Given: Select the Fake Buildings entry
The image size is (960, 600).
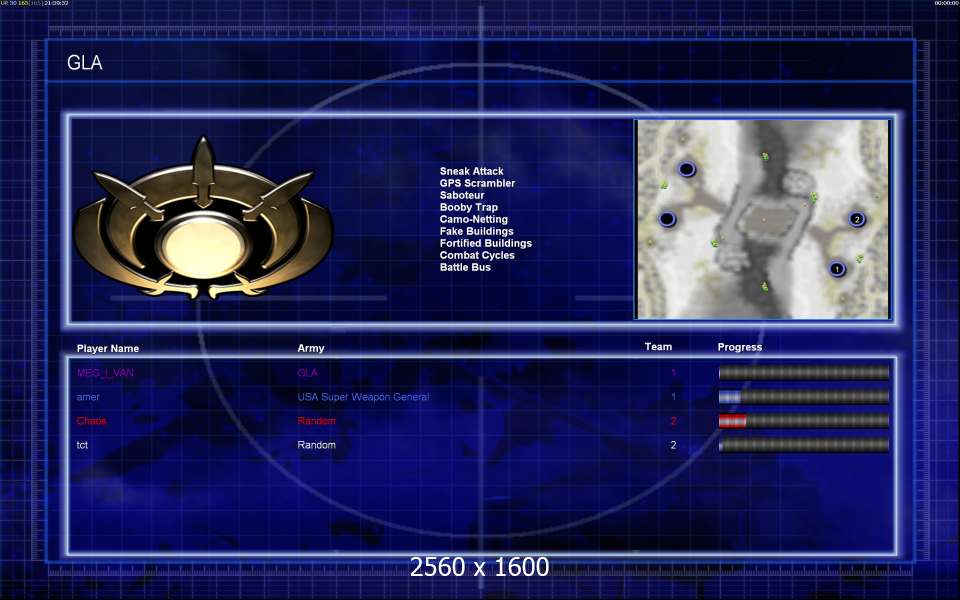Looking at the screenshot, I should coord(476,231).
